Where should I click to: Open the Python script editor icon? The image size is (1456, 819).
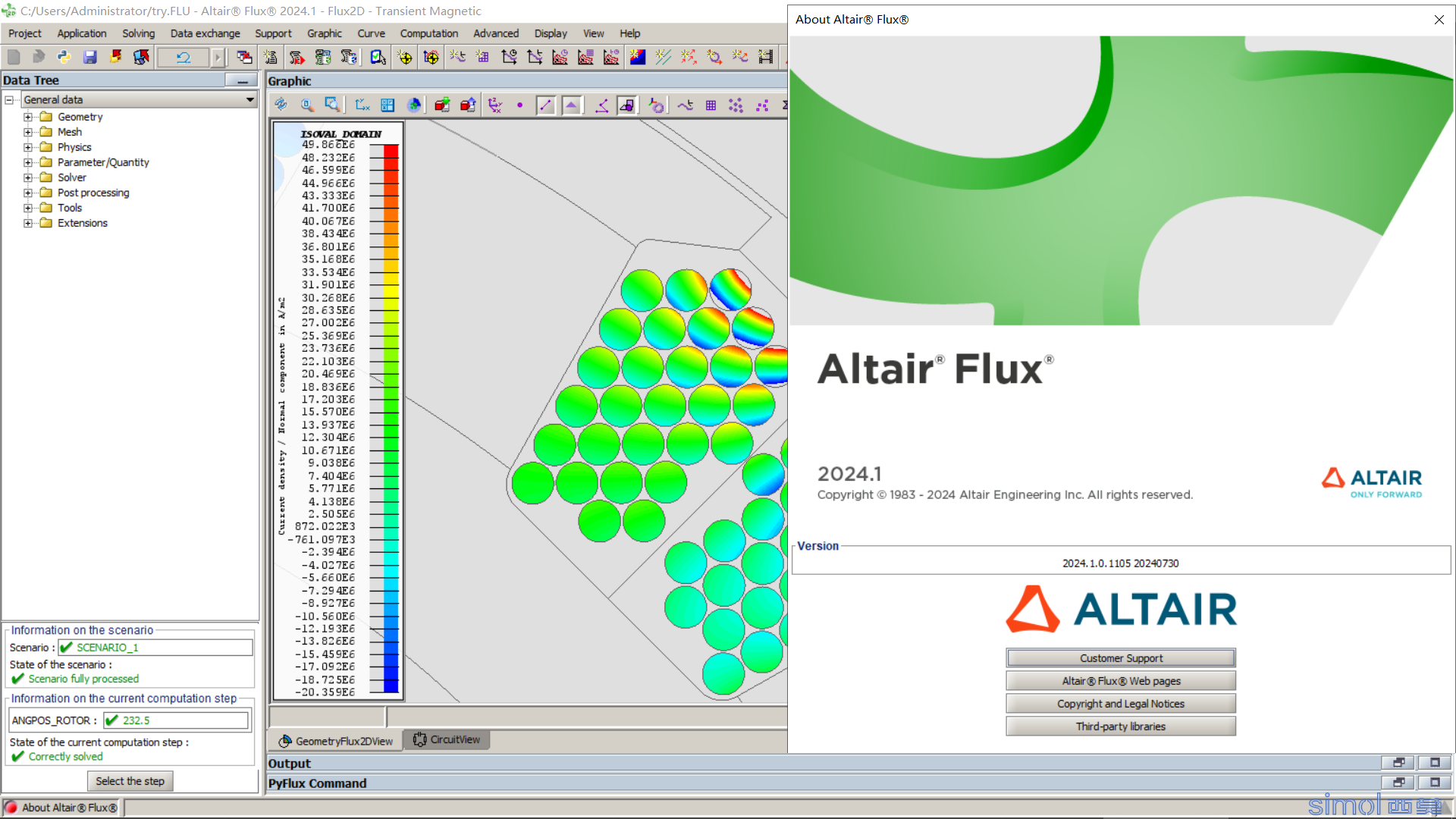click(x=64, y=57)
